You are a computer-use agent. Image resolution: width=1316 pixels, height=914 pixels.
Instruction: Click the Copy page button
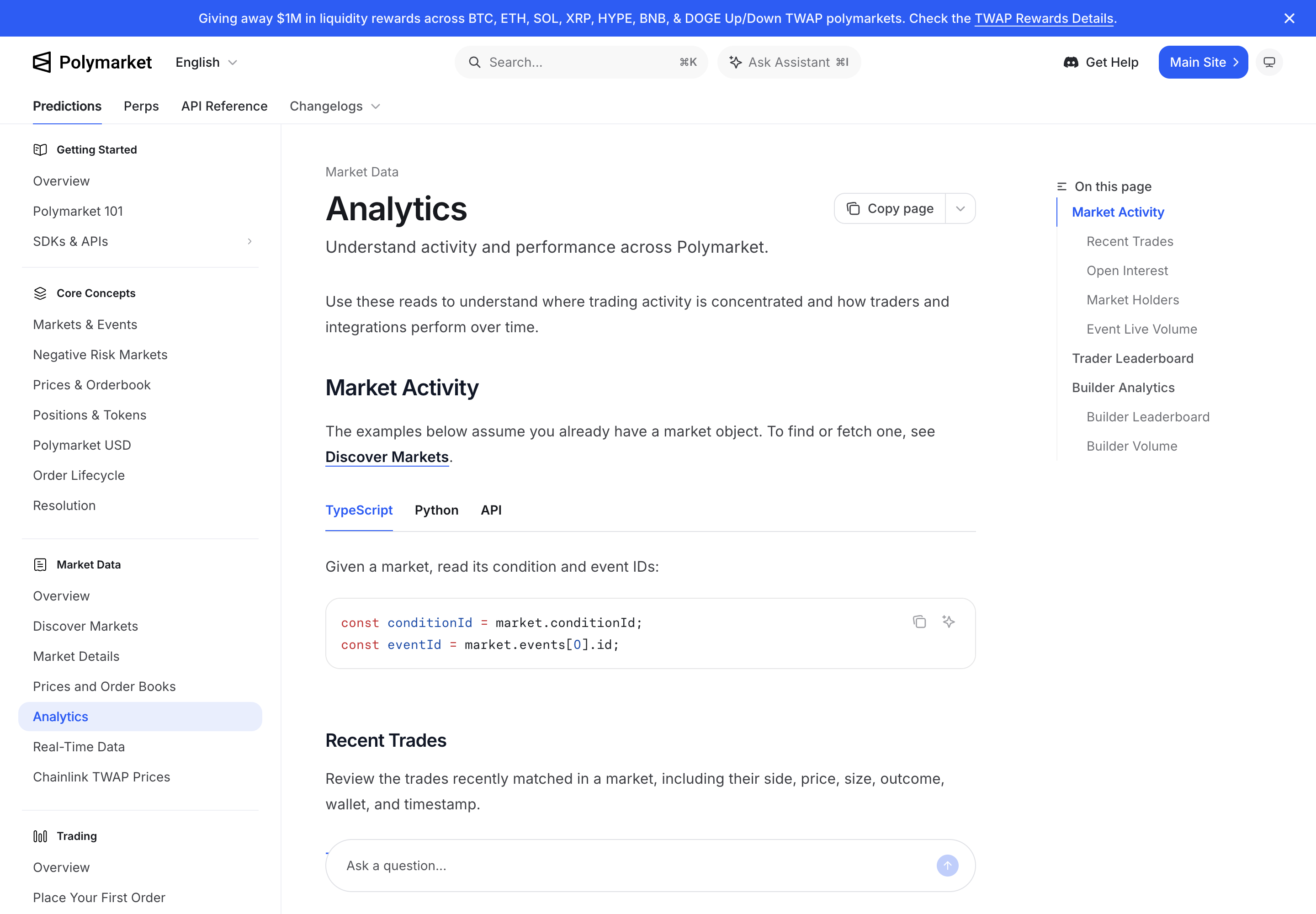tap(890, 208)
